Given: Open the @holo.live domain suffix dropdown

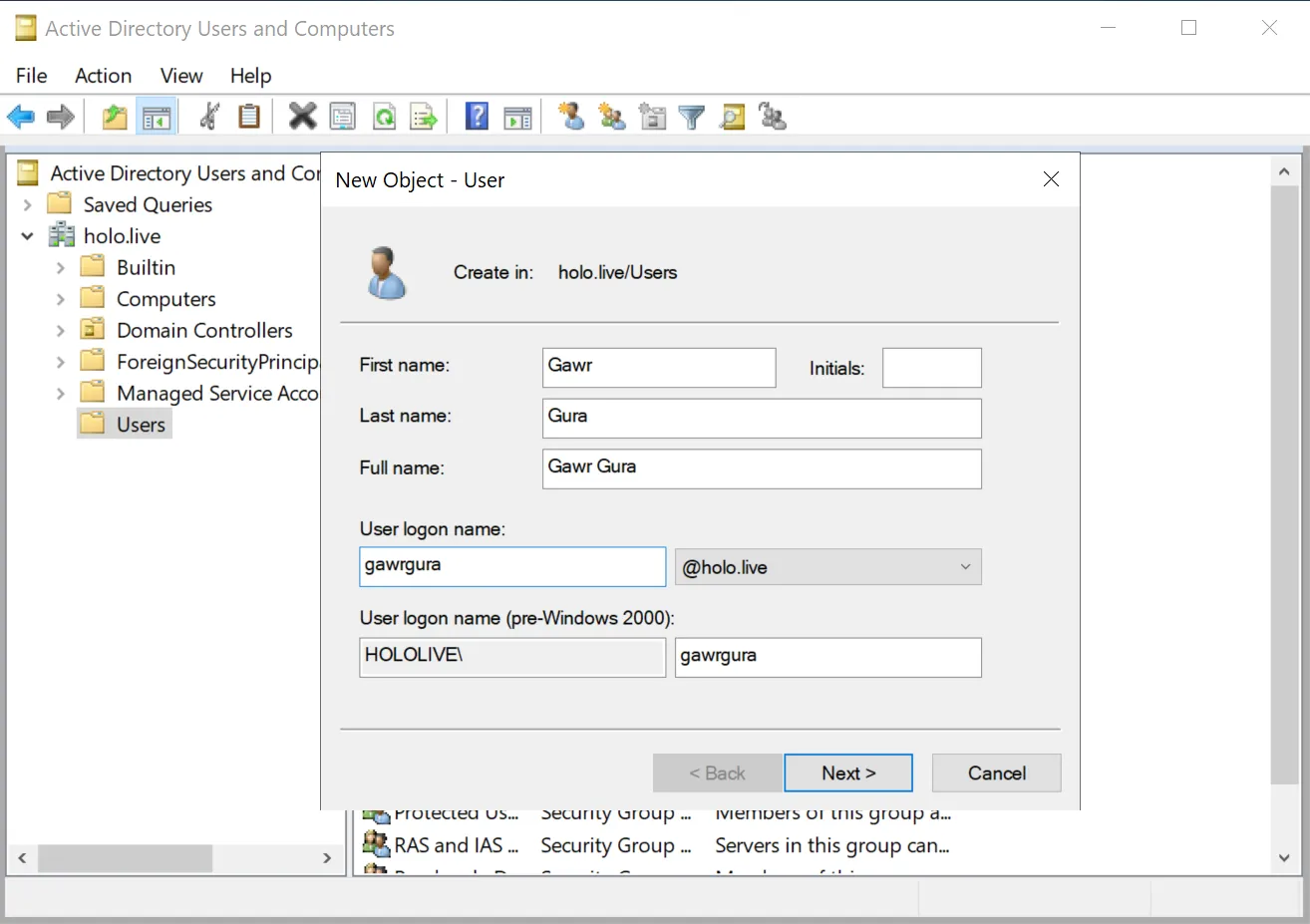Looking at the screenshot, I should pos(828,567).
